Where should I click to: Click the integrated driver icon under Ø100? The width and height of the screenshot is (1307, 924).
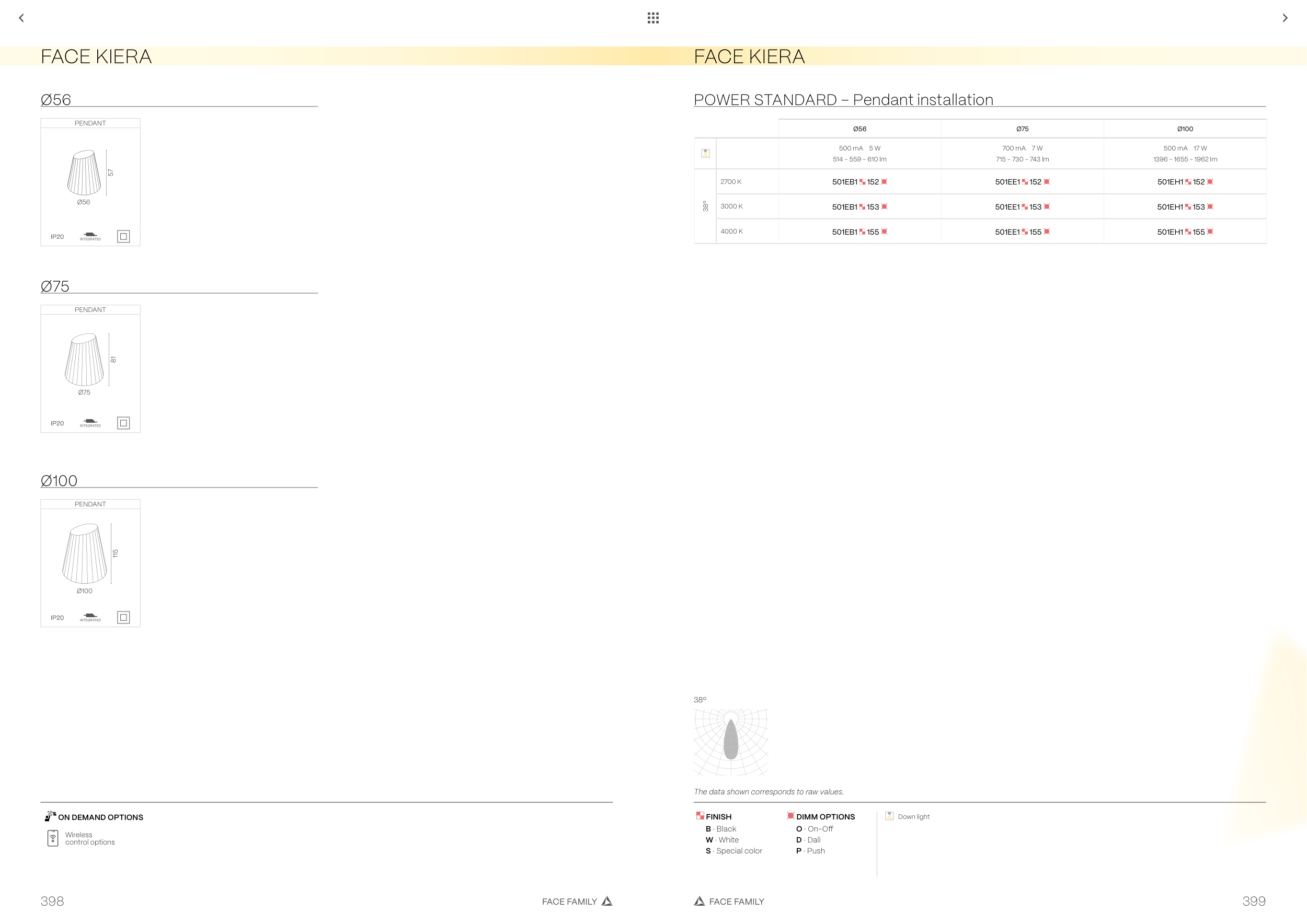click(x=90, y=616)
